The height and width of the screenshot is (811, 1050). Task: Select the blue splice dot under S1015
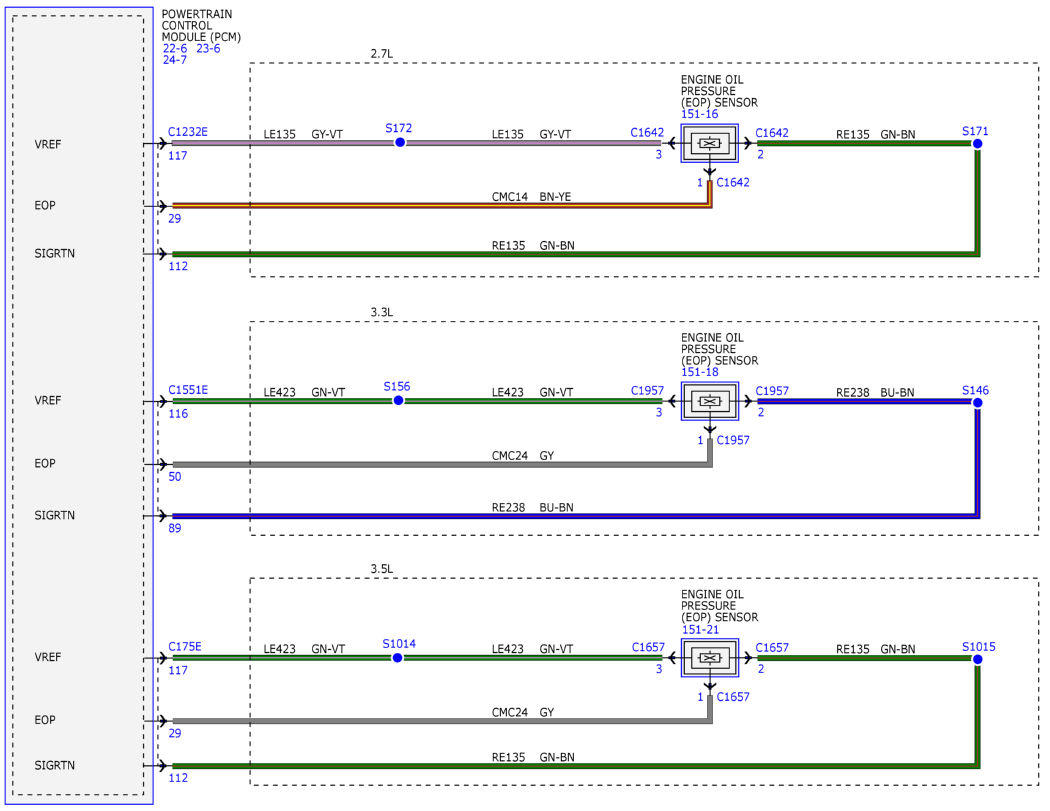coord(977,659)
